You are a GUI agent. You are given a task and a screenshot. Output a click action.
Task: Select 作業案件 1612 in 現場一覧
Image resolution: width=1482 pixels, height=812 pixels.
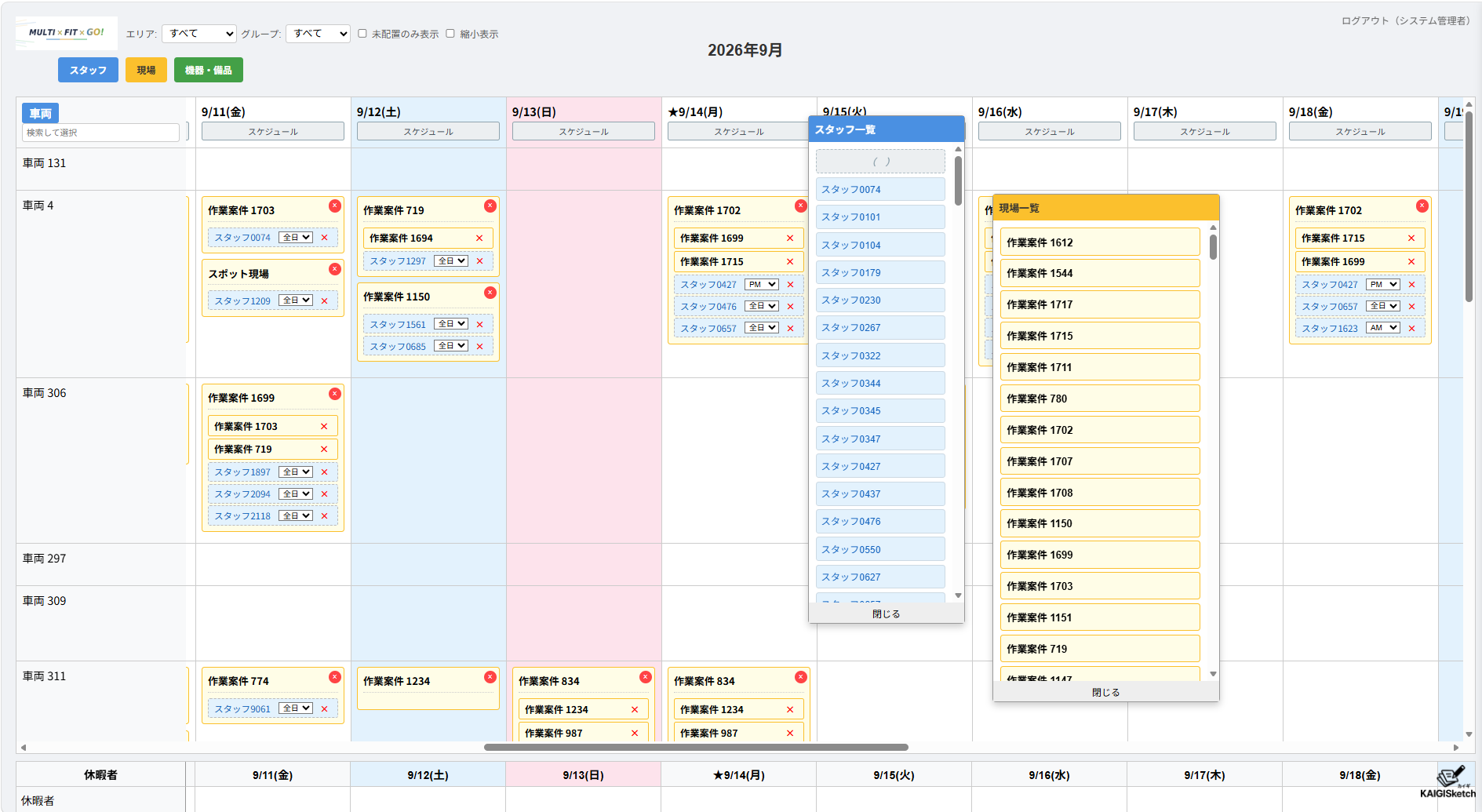point(1100,242)
